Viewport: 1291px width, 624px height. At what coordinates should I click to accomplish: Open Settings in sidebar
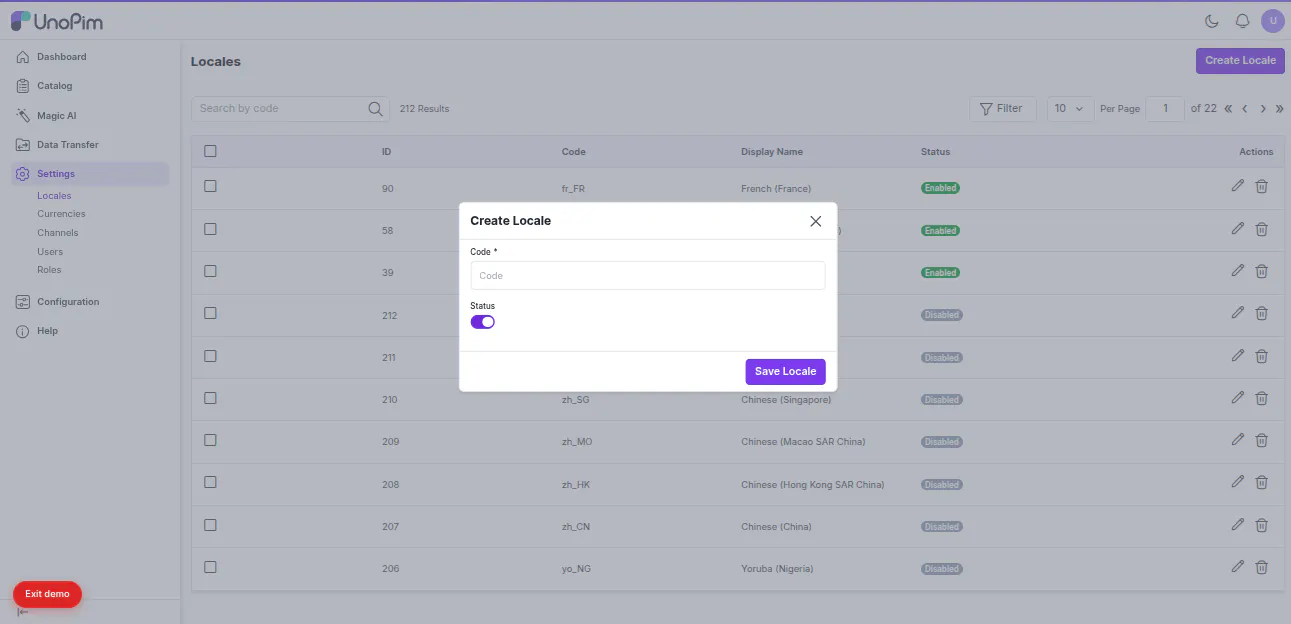tap(90, 174)
